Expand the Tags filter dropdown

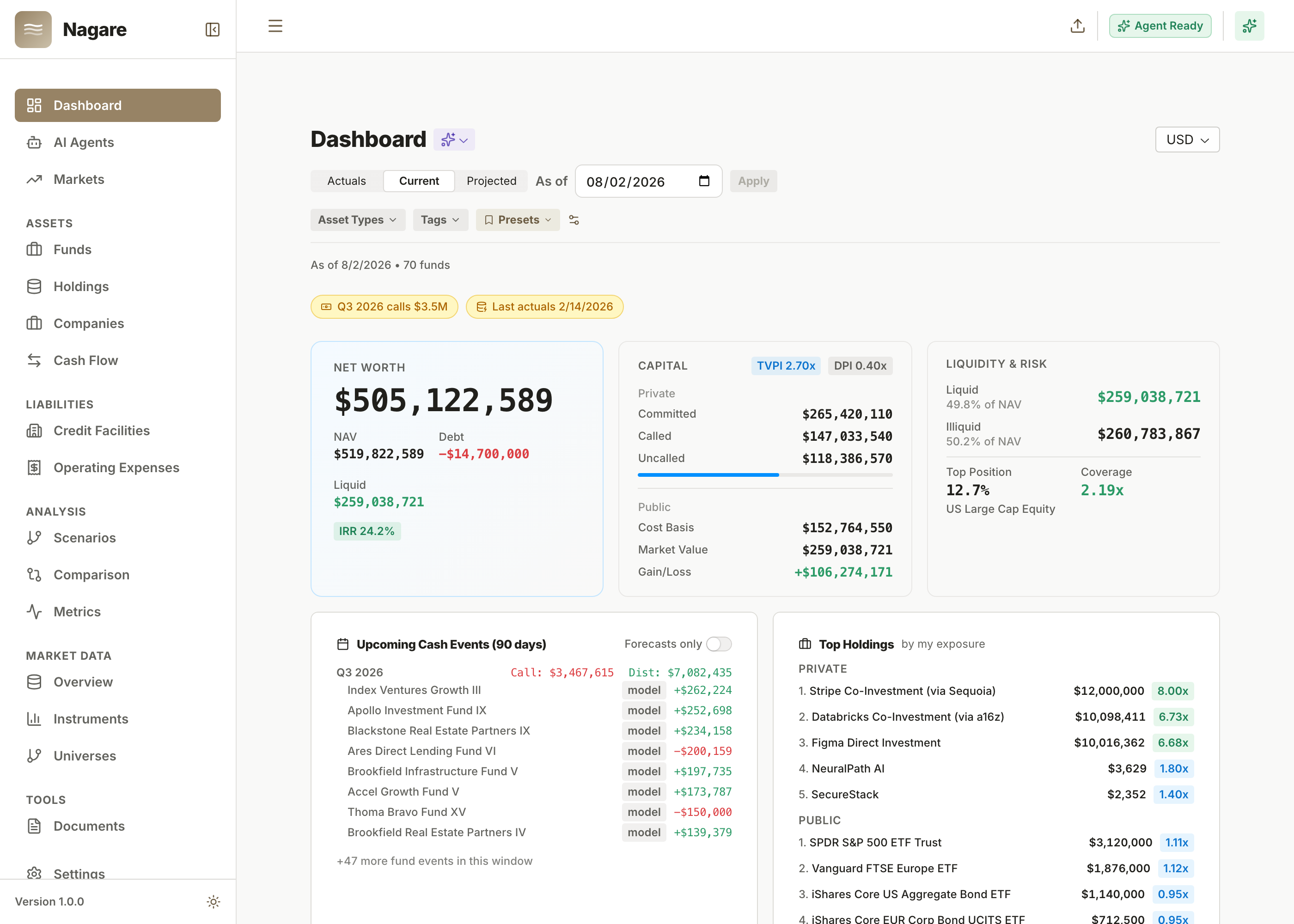pyautogui.click(x=440, y=219)
